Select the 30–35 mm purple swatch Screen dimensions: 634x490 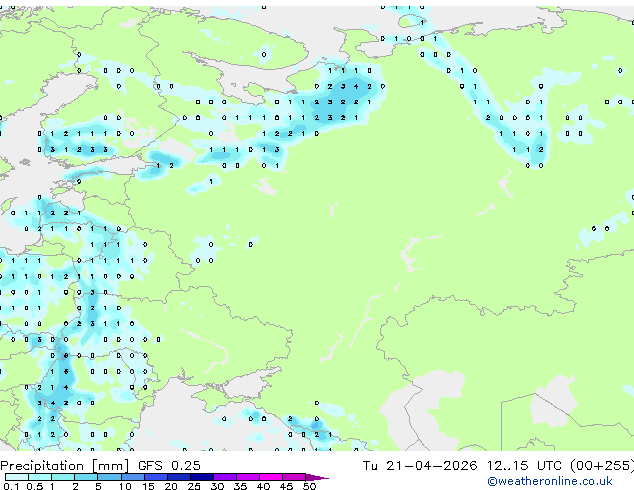click(x=225, y=477)
